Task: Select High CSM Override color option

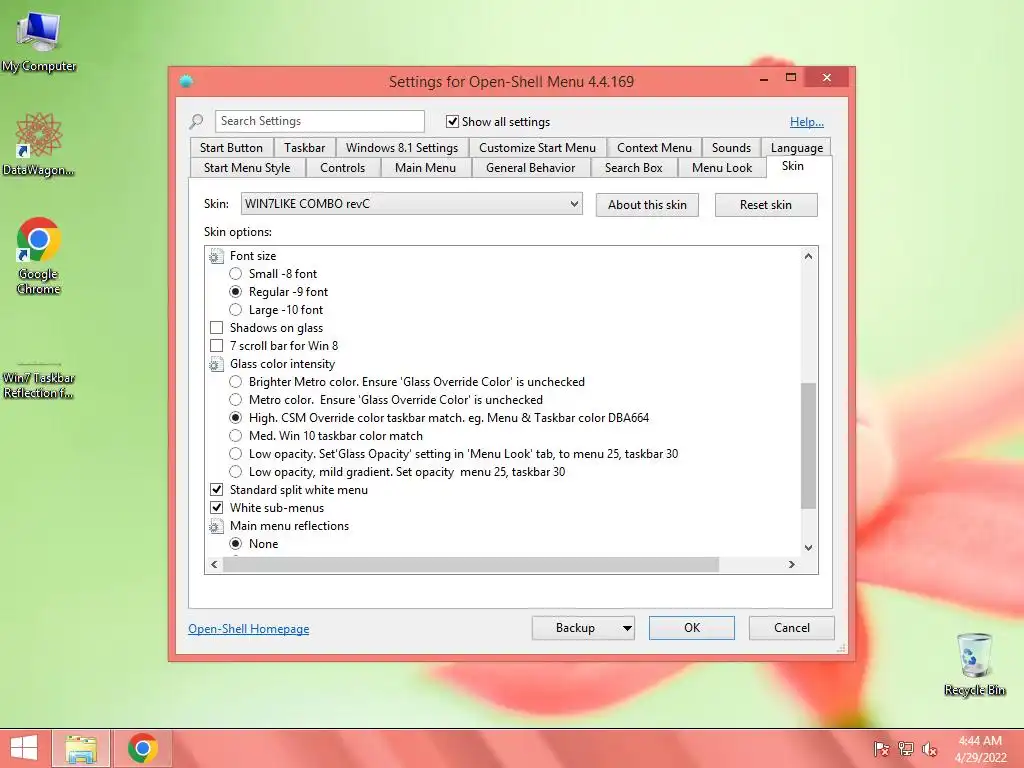Action: 236,418
